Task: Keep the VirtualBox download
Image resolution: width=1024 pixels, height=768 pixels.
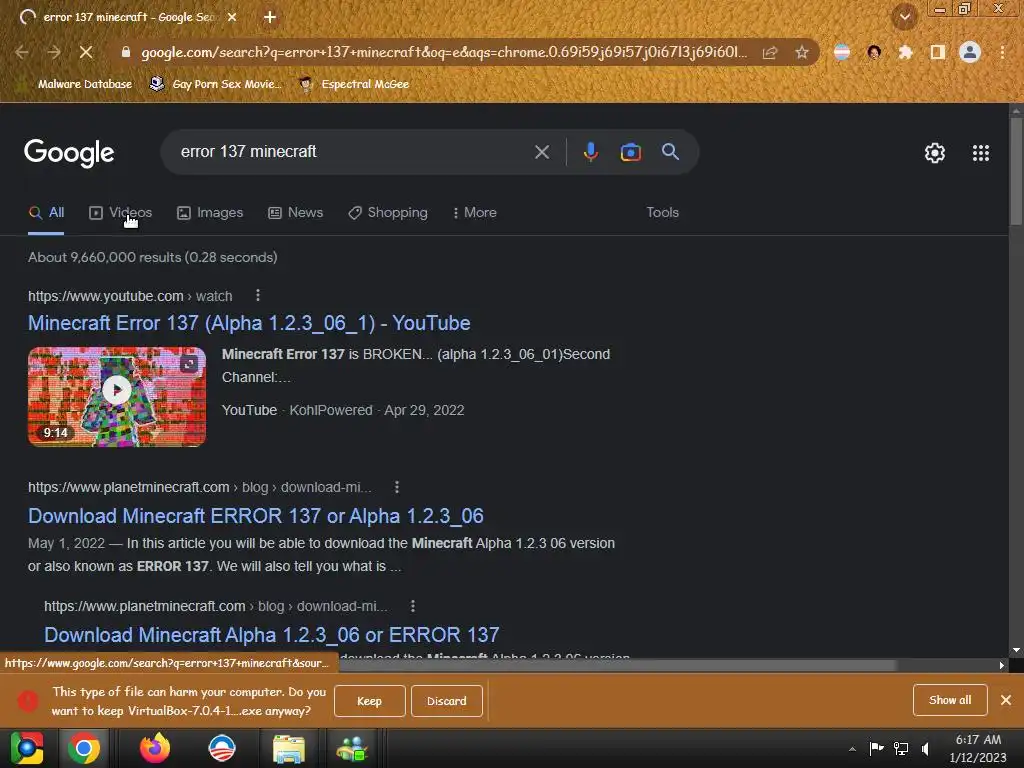Action: pos(370,701)
